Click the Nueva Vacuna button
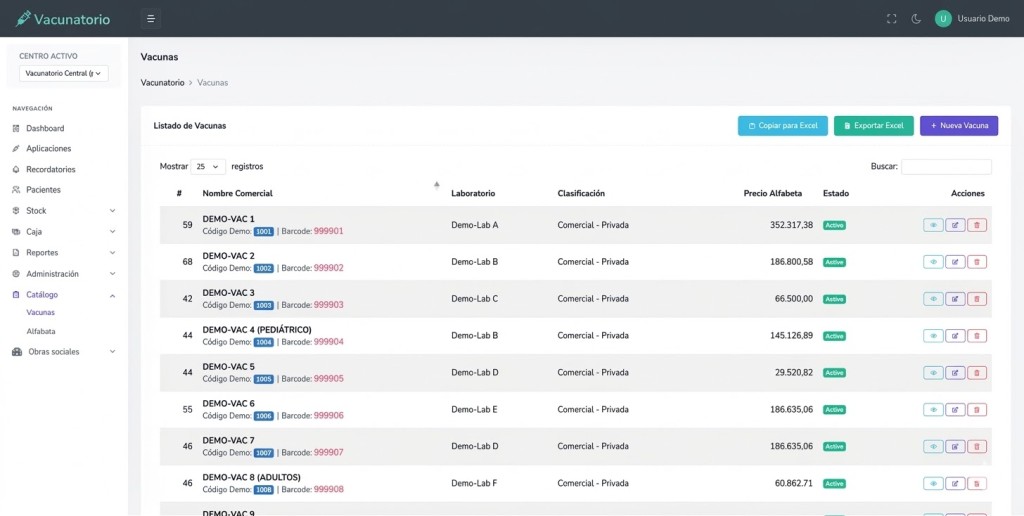The image size is (1024, 516). pyautogui.click(x=958, y=126)
